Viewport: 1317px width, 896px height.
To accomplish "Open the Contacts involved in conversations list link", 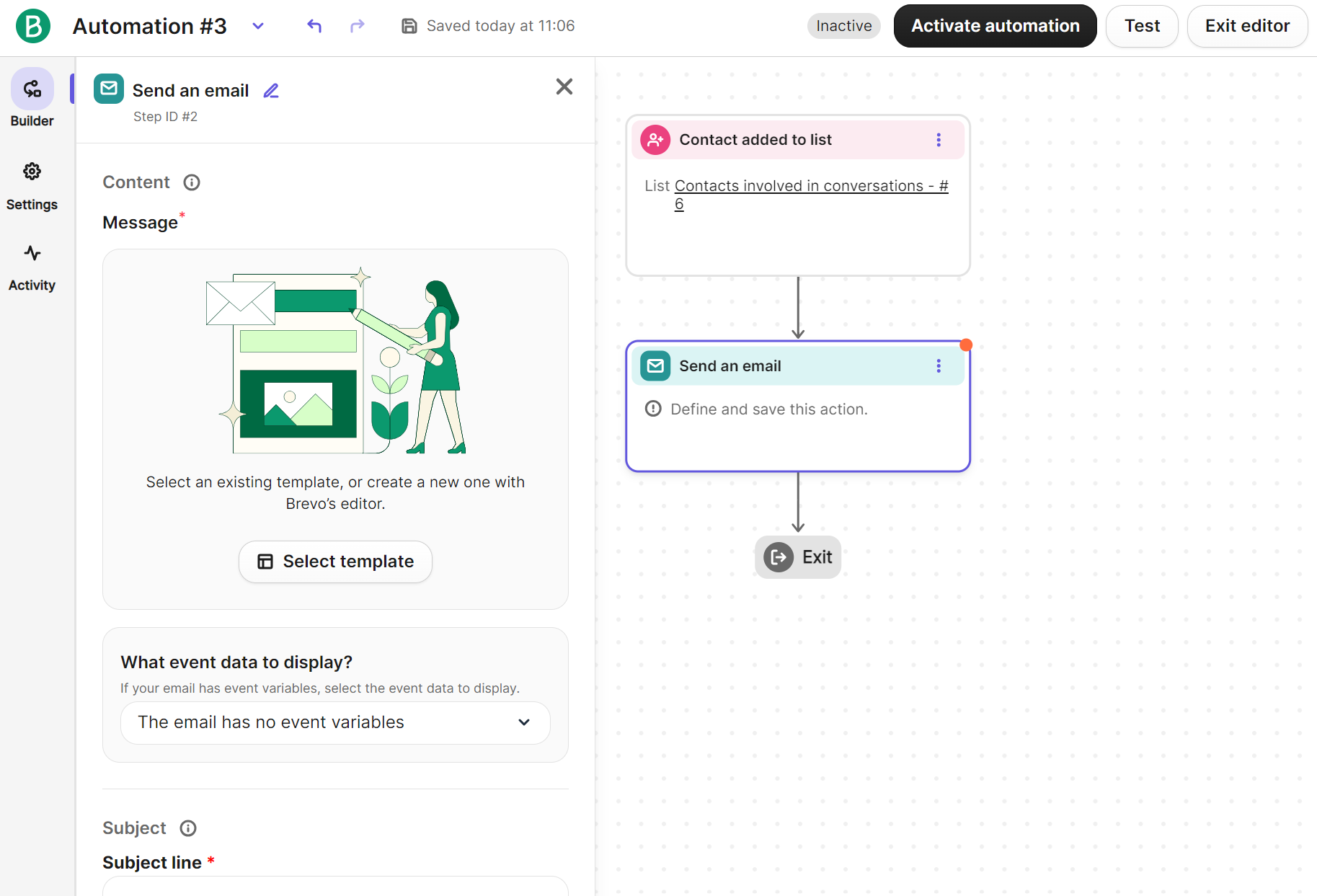I will pyautogui.click(x=810, y=186).
